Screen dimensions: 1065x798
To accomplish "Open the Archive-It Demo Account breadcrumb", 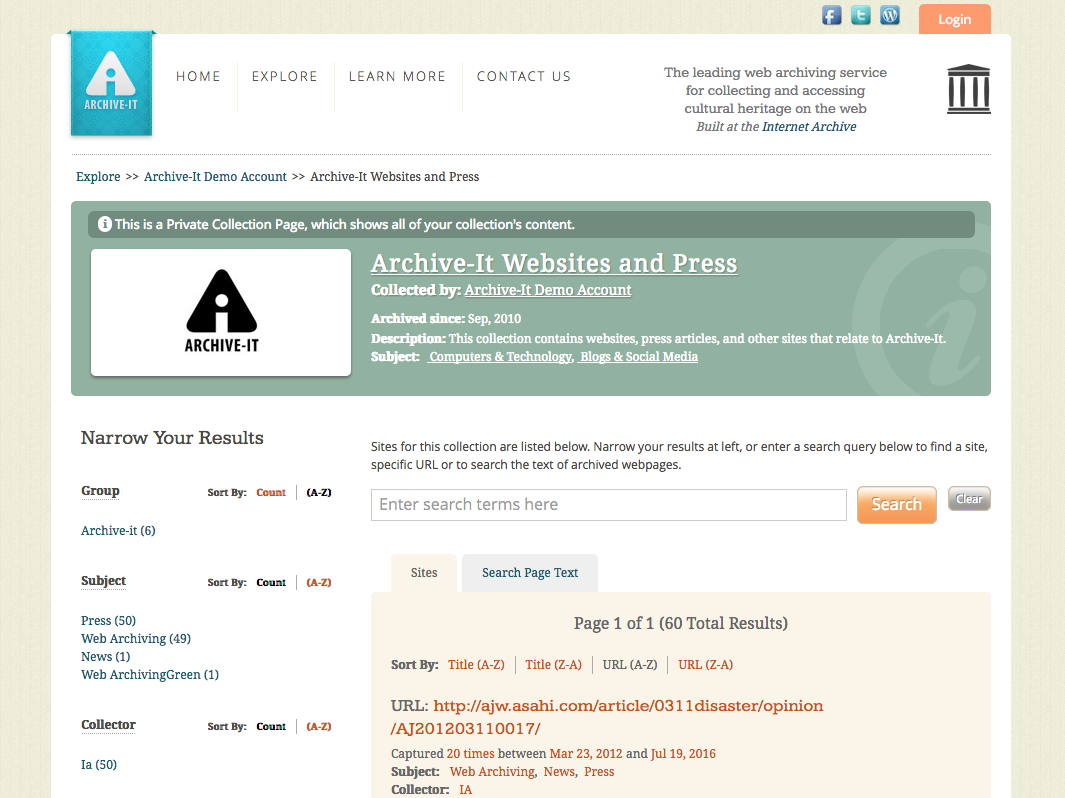I will click(215, 177).
